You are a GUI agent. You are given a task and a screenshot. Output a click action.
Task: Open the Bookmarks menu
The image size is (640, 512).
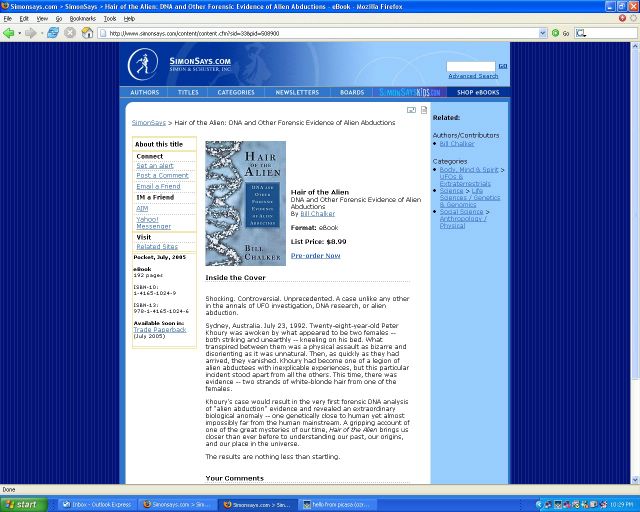[x=82, y=18]
